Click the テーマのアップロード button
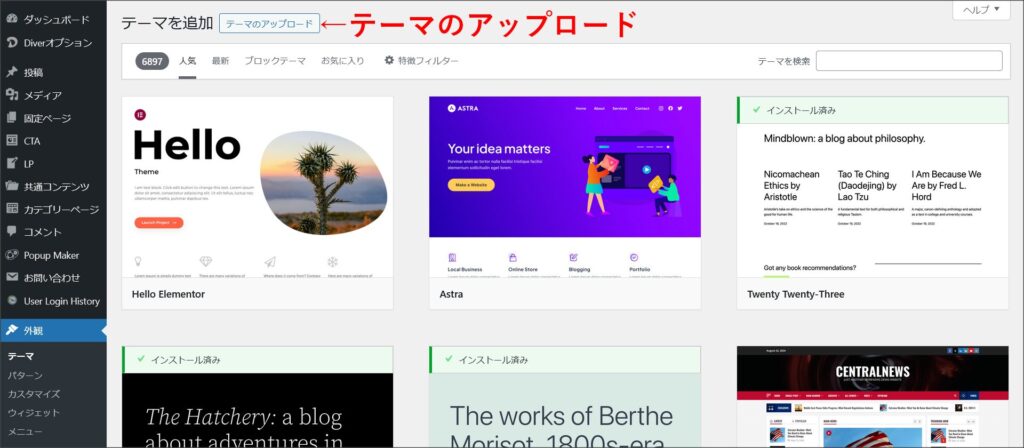This screenshot has height=448, width=1024. [x=270, y=24]
